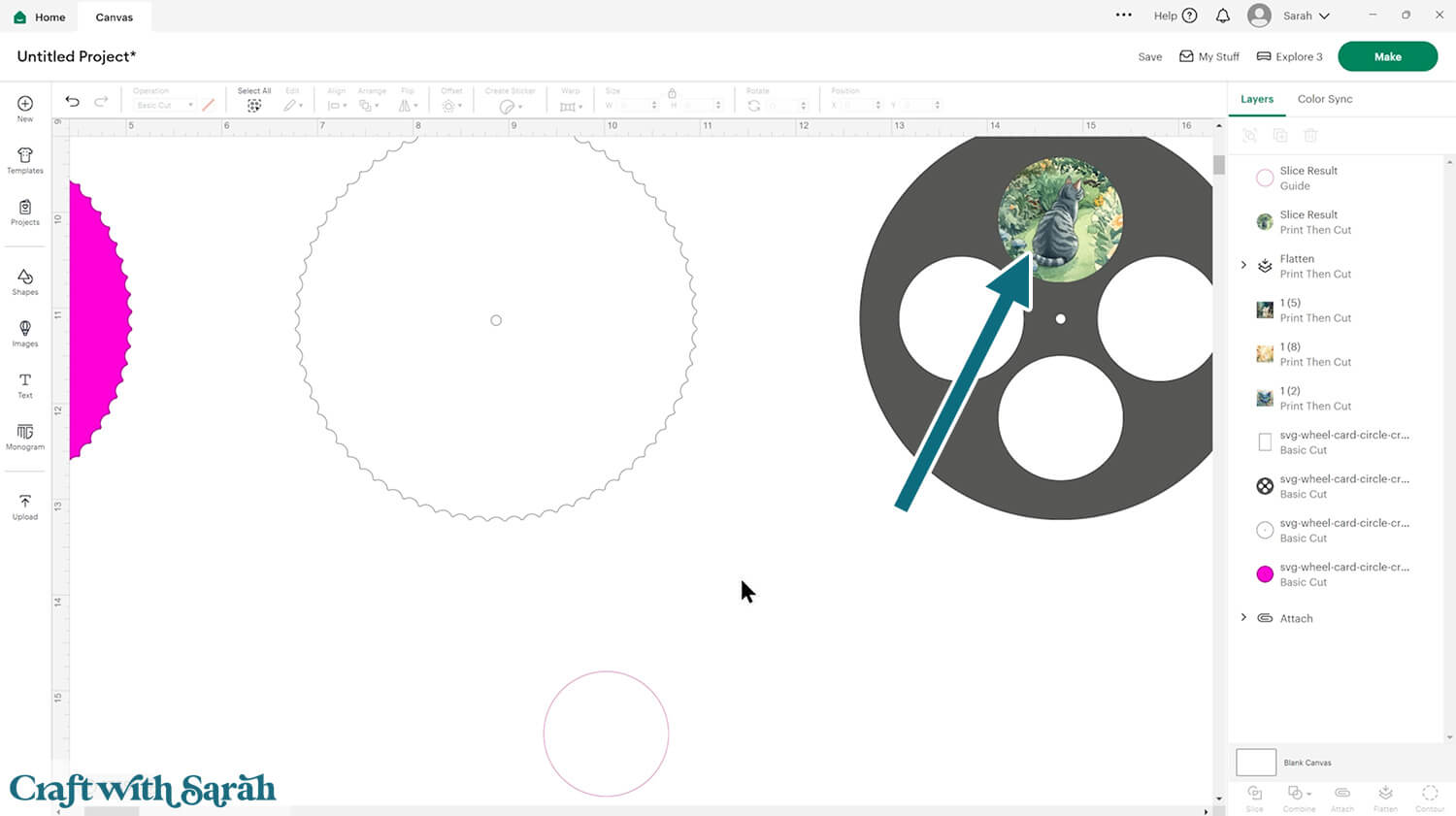This screenshot has height=816, width=1456.
Task: Open the Templates panel
Action: (25, 155)
